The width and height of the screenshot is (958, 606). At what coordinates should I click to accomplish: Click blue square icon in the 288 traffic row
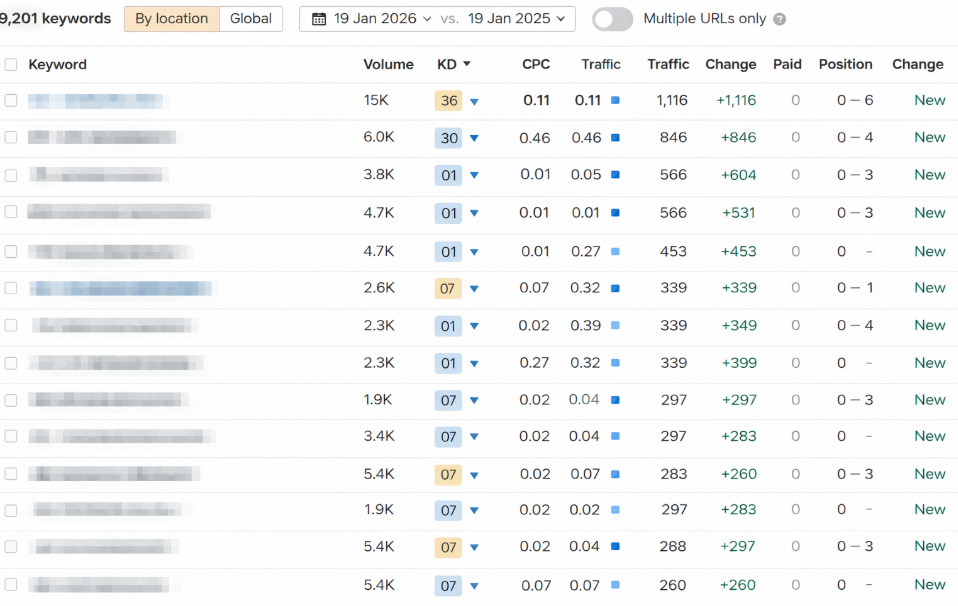615,546
